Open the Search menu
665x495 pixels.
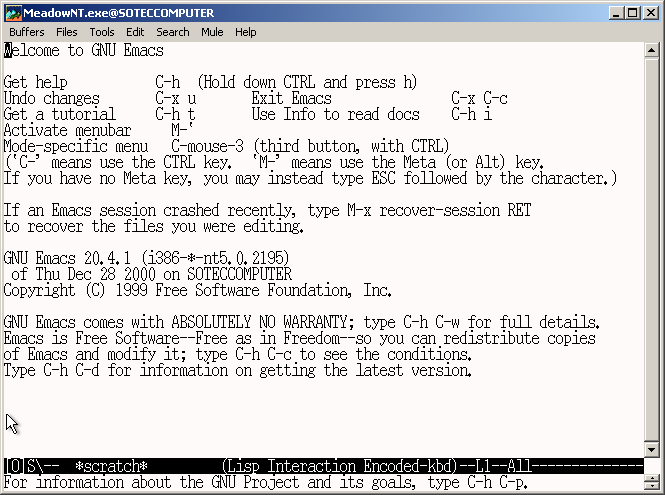(x=173, y=32)
